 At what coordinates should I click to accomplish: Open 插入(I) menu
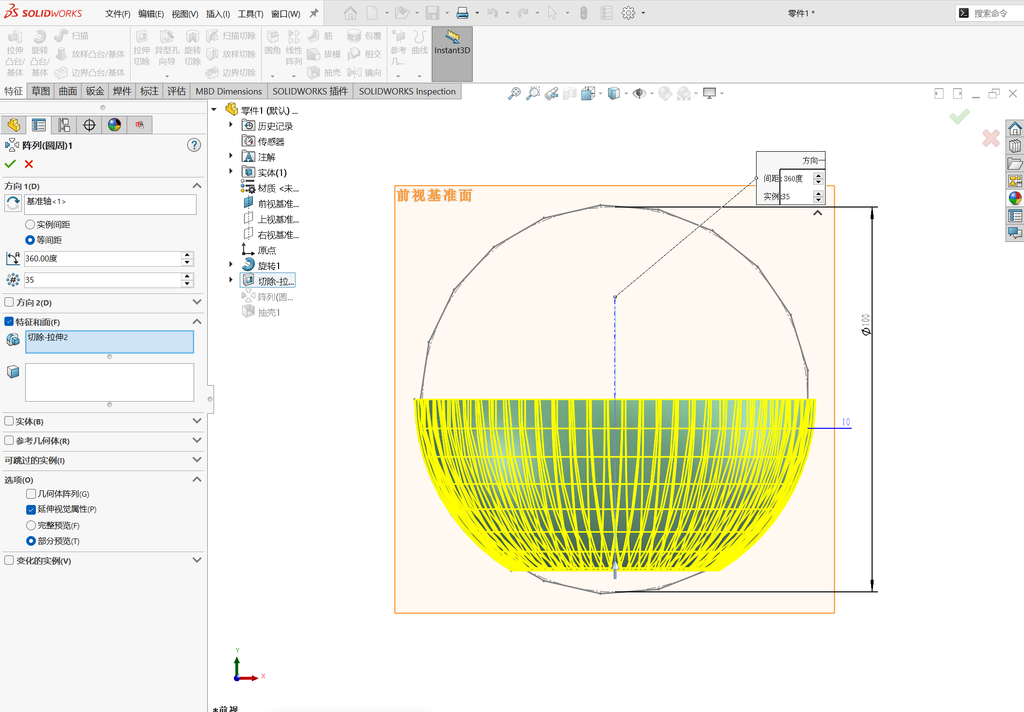(x=217, y=14)
